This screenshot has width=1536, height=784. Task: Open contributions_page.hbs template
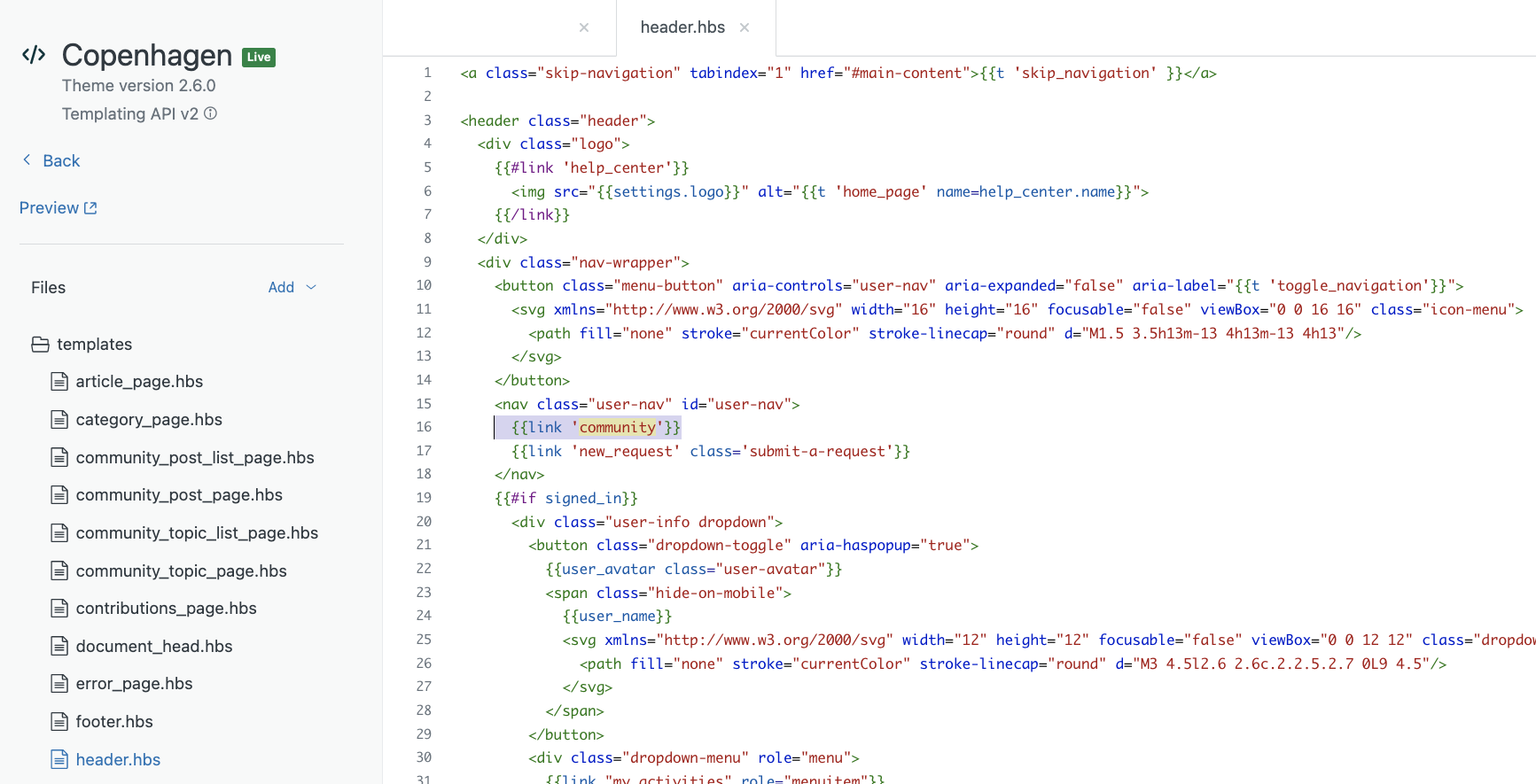click(x=166, y=609)
